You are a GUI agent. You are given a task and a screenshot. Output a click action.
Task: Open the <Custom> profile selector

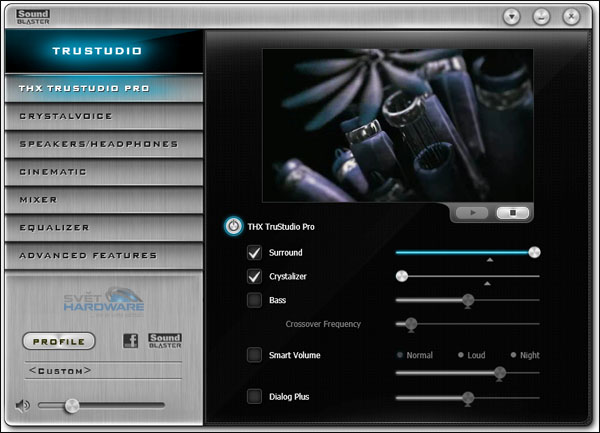tap(103, 371)
